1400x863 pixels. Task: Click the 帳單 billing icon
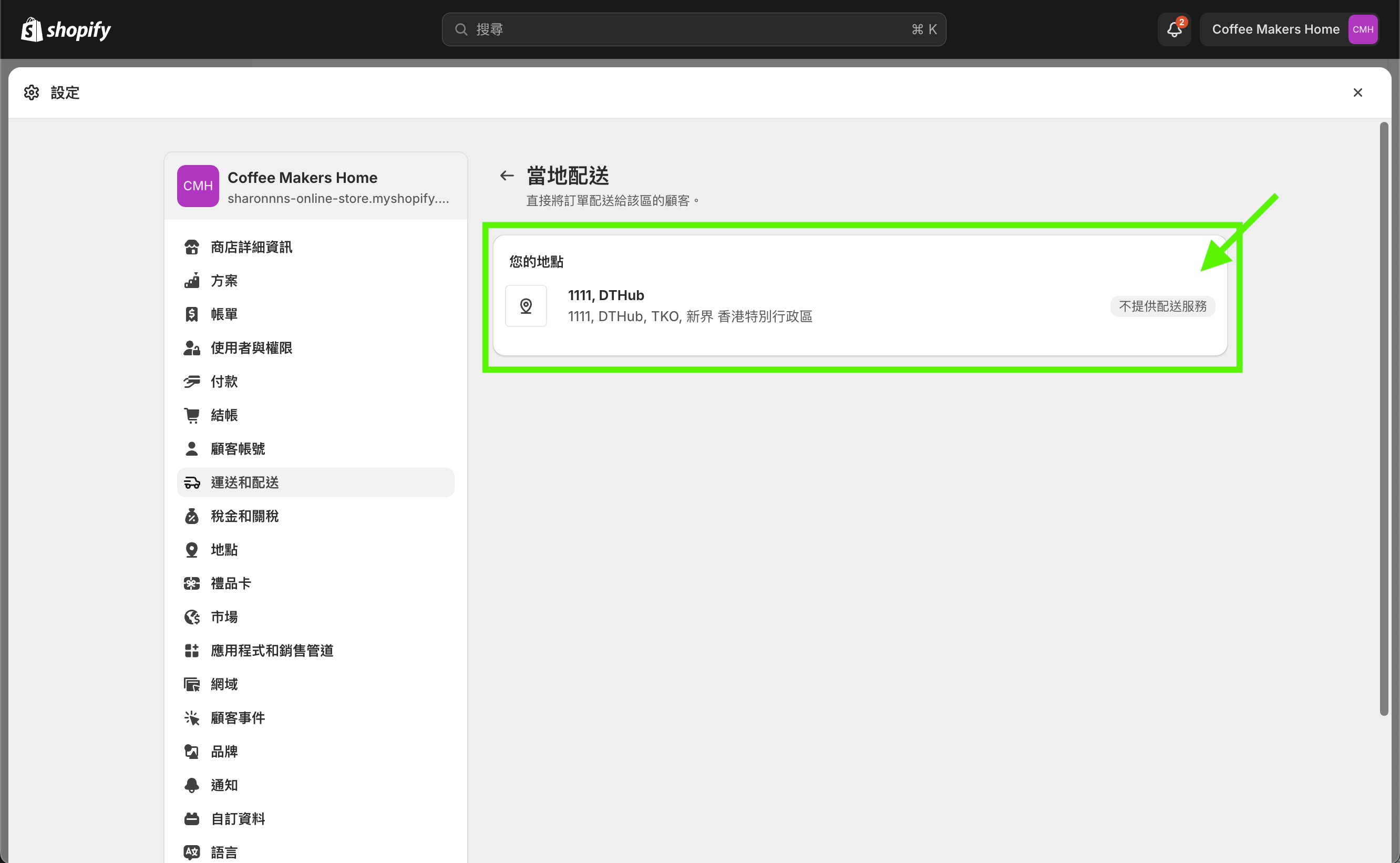(x=192, y=314)
